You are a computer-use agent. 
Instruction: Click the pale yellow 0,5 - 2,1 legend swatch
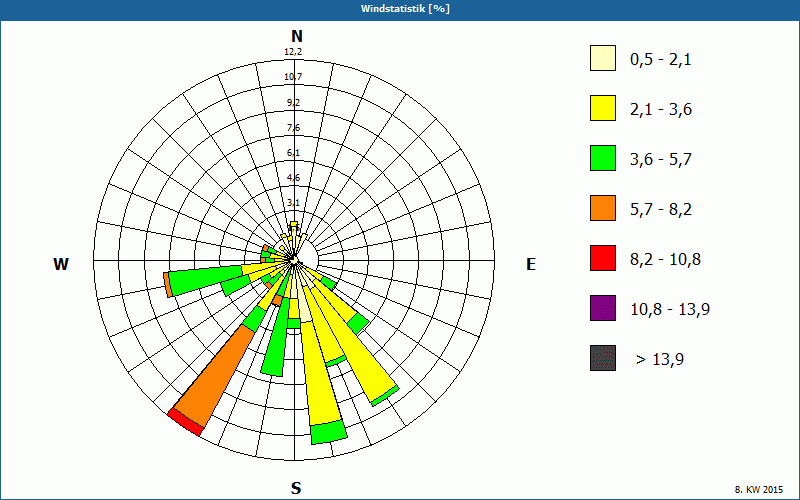click(x=603, y=58)
